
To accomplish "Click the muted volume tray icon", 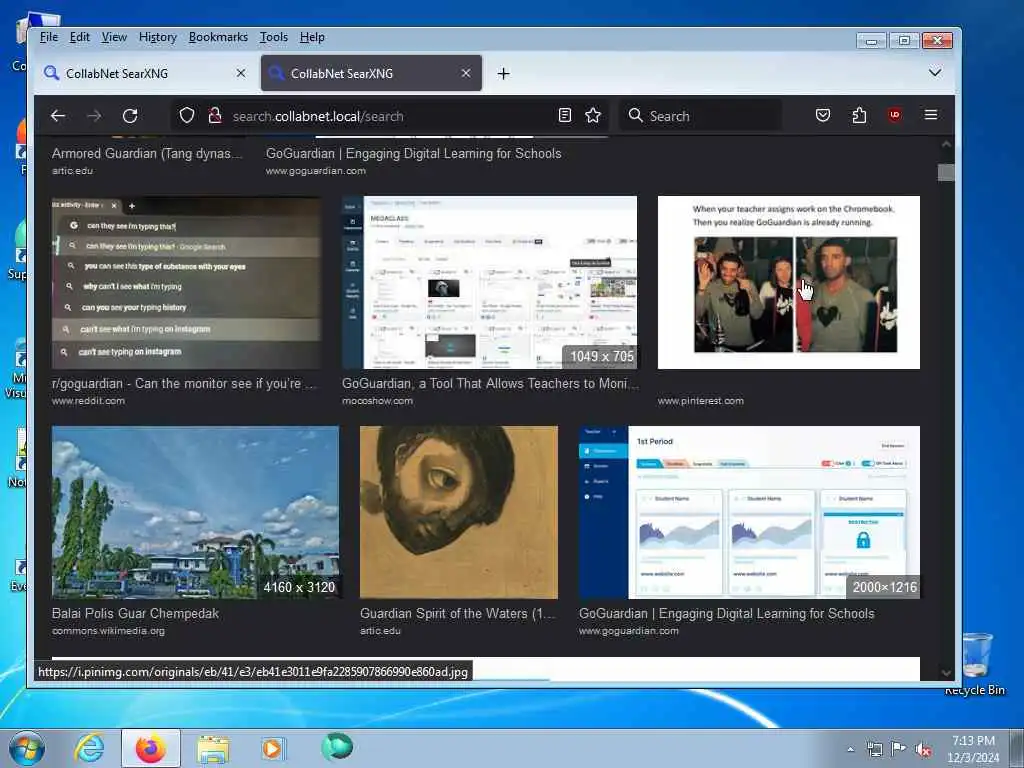I will pos(923,749).
